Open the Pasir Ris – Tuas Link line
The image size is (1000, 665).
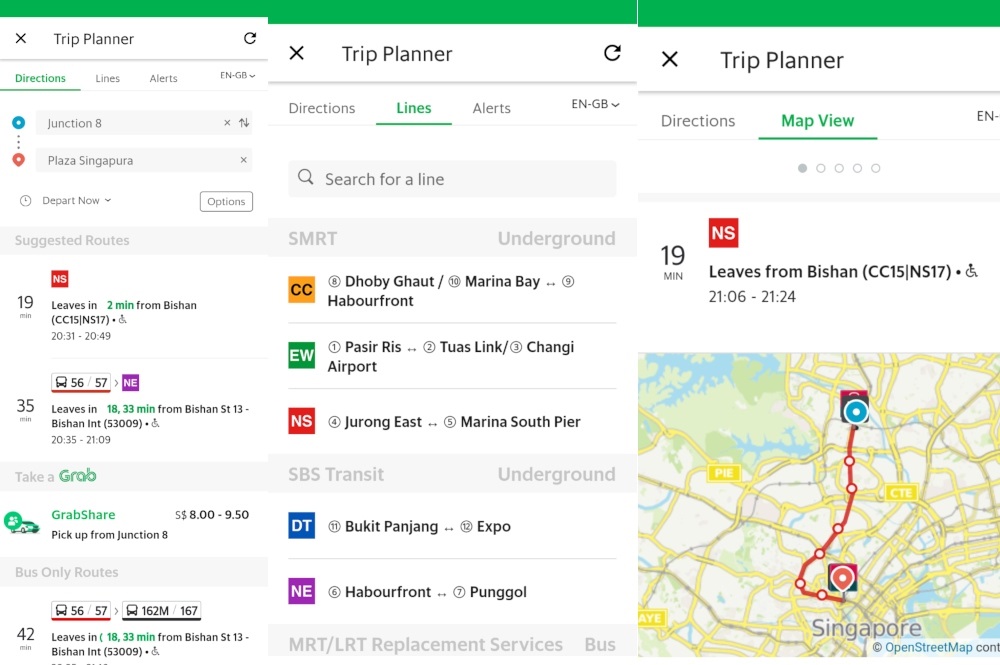pos(452,356)
